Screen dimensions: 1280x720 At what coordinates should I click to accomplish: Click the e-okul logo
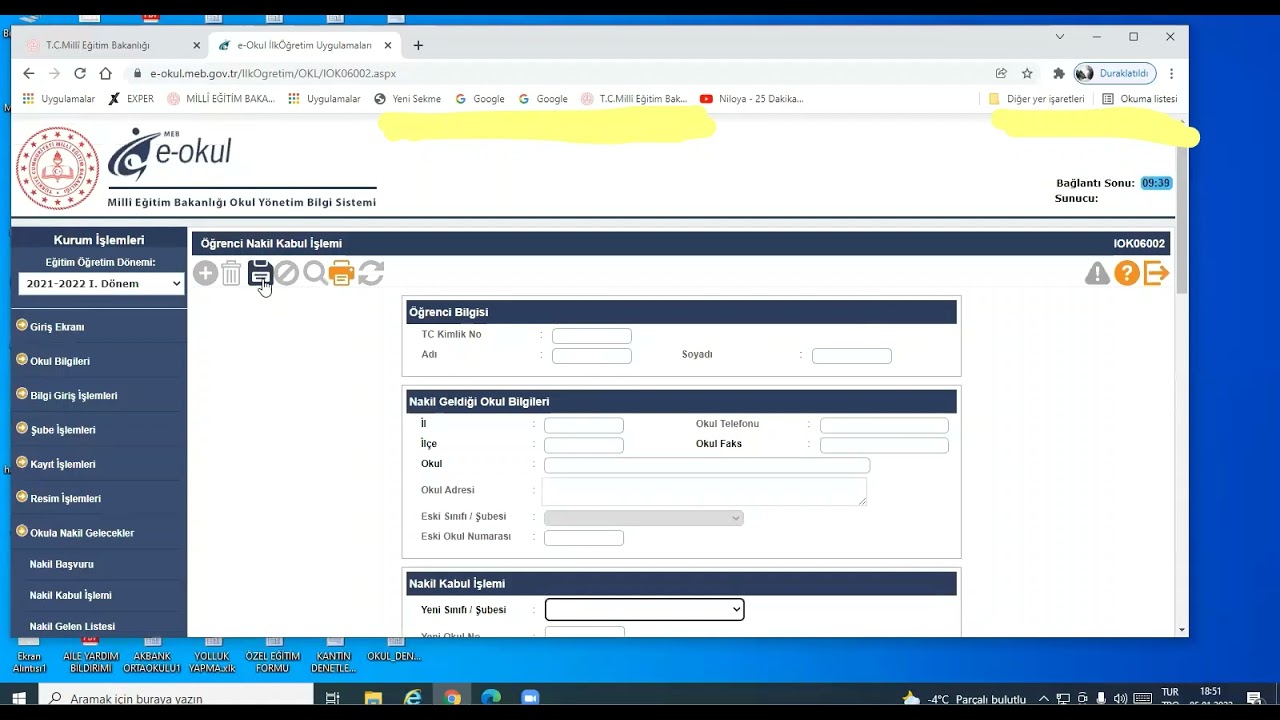pyautogui.click(x=170, y=154)
